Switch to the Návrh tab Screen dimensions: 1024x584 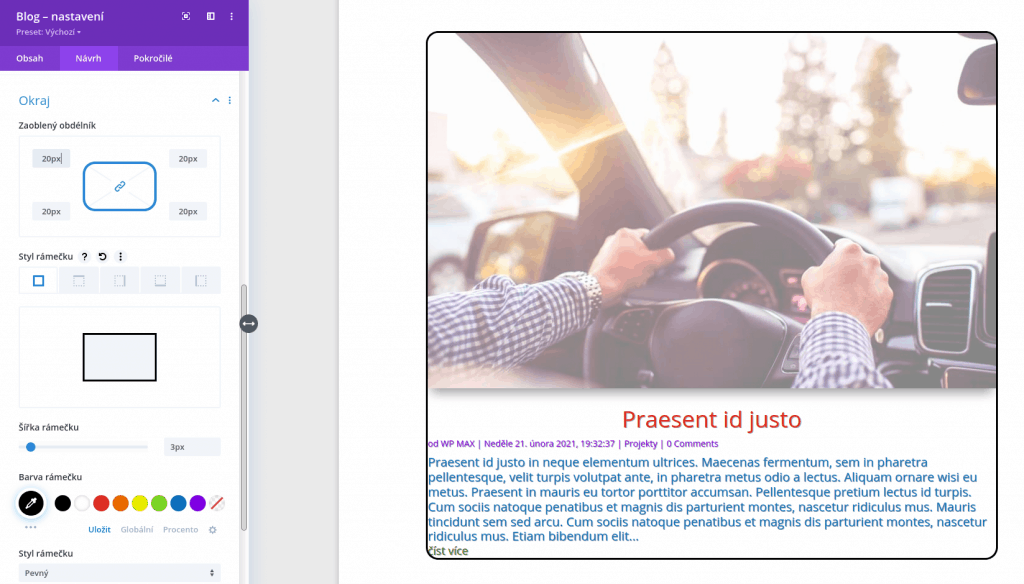coord(88,58)
